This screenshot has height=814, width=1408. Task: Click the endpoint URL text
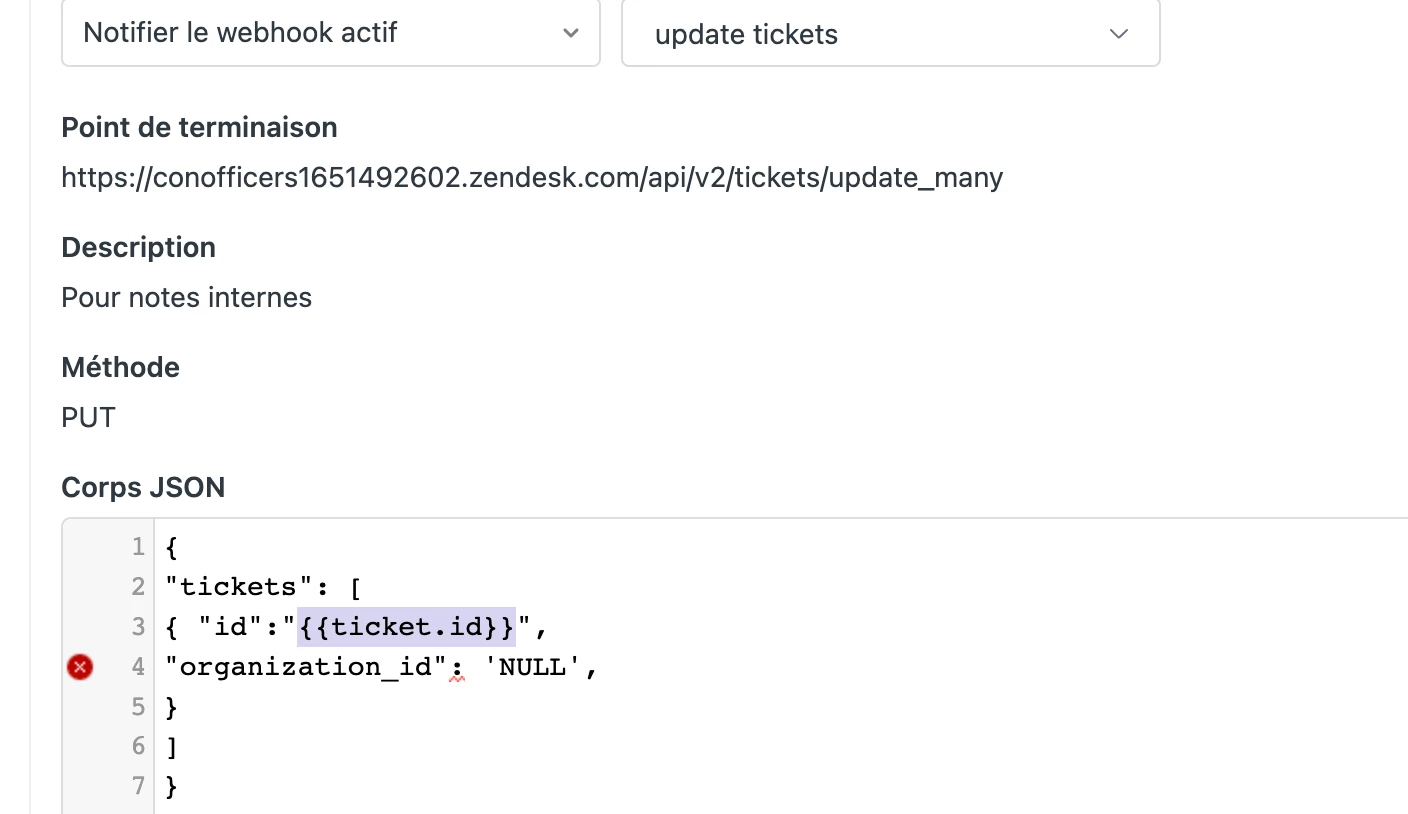click(x=532, y=178)
